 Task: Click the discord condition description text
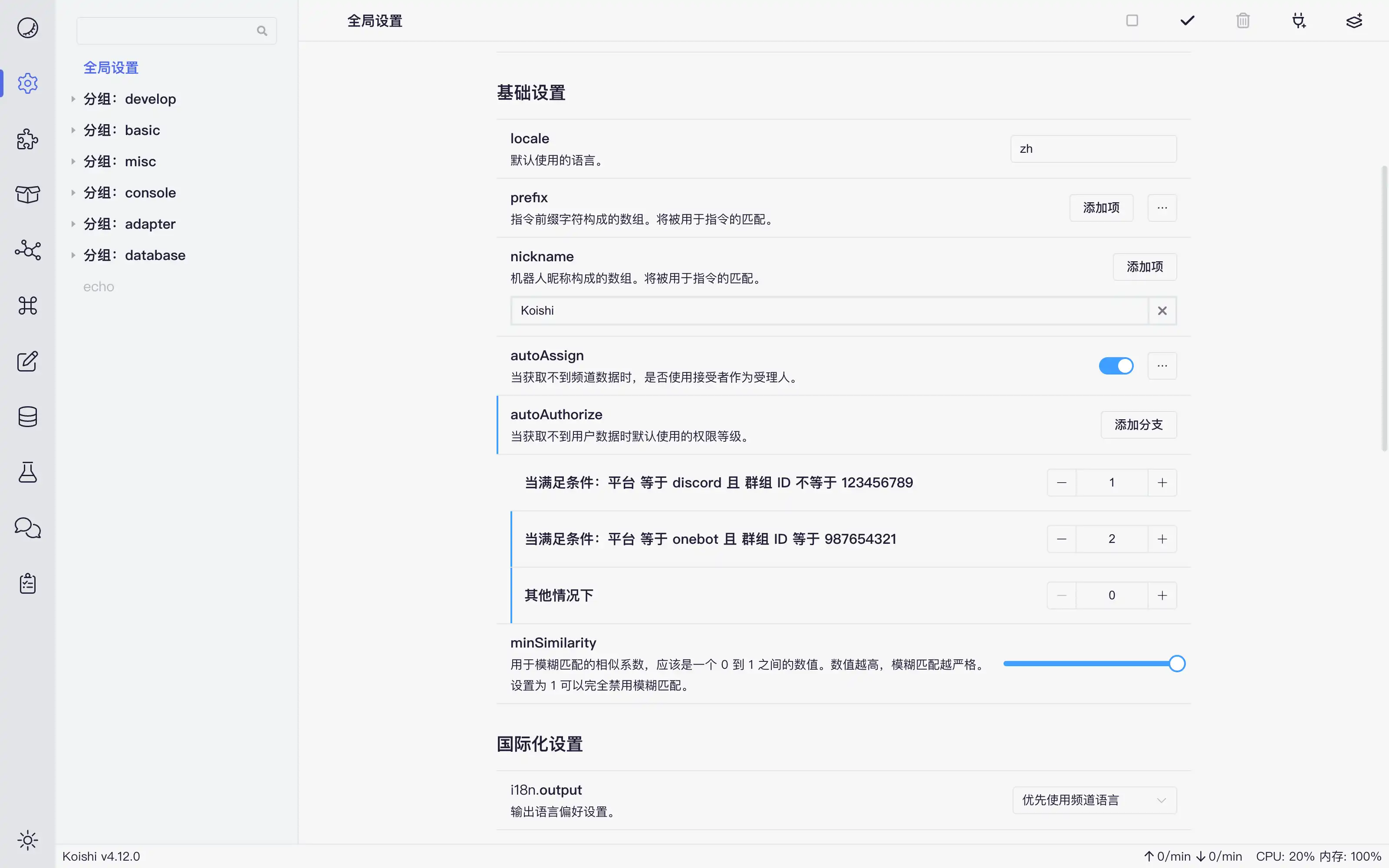pyautogui.click(x=719, y=483)
